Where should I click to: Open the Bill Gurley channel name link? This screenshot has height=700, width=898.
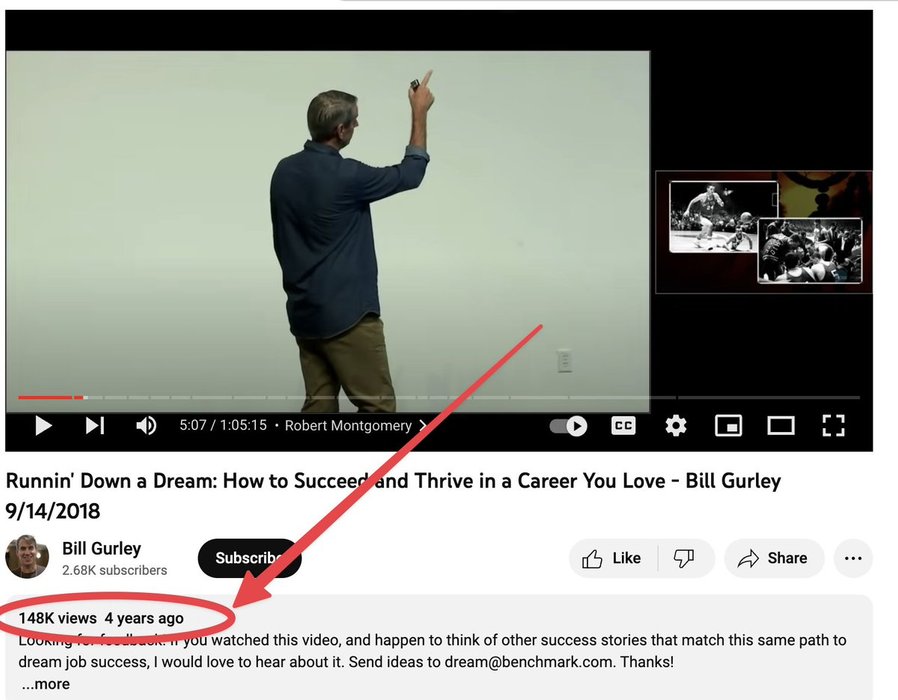click(101, 548)
